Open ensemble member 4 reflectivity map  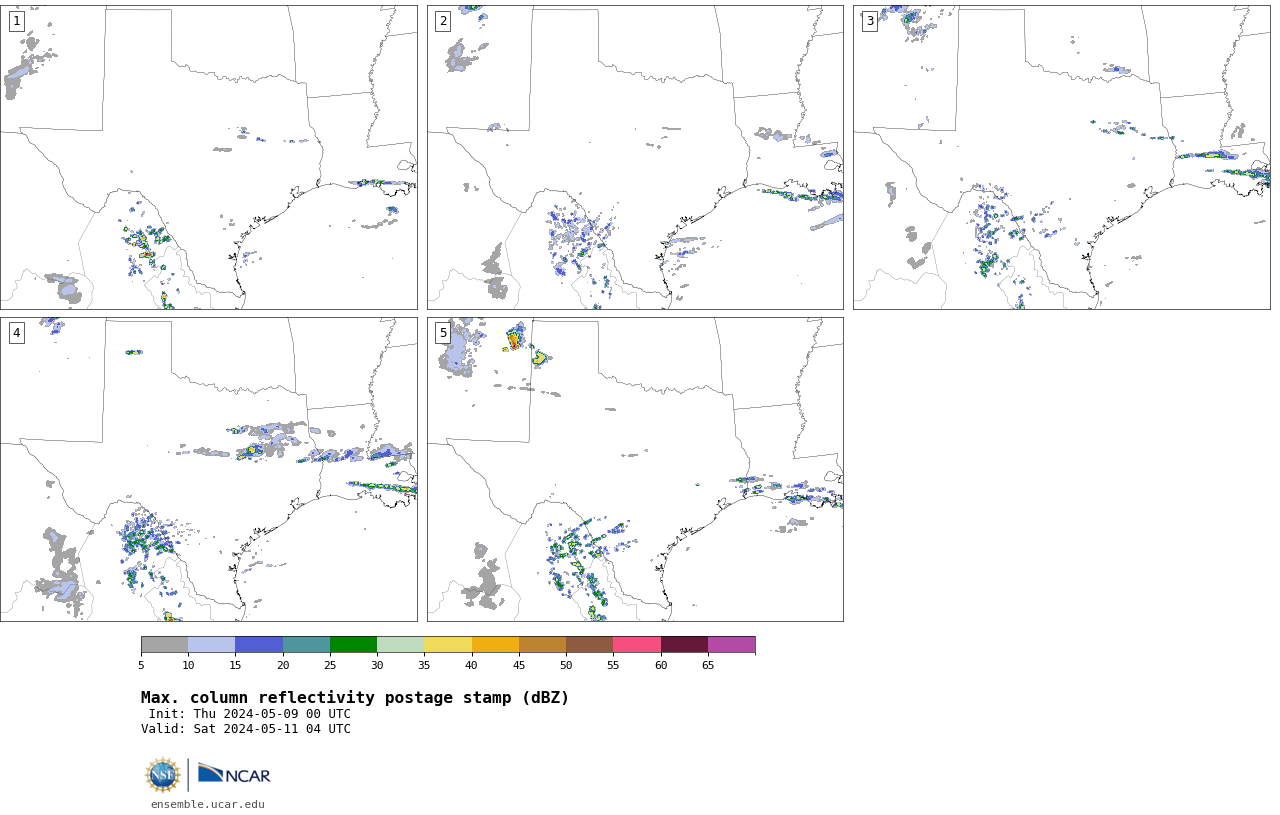point(208,469)
